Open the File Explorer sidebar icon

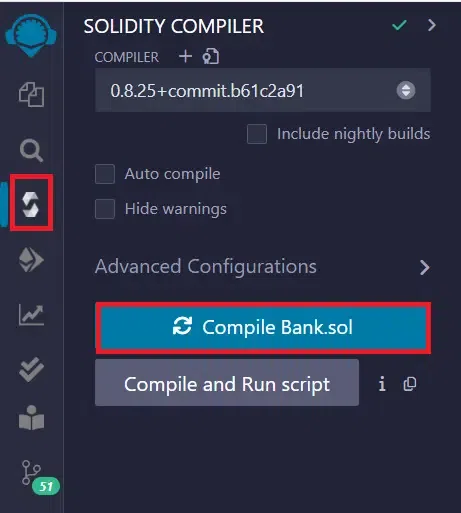[x=31, y=95]
